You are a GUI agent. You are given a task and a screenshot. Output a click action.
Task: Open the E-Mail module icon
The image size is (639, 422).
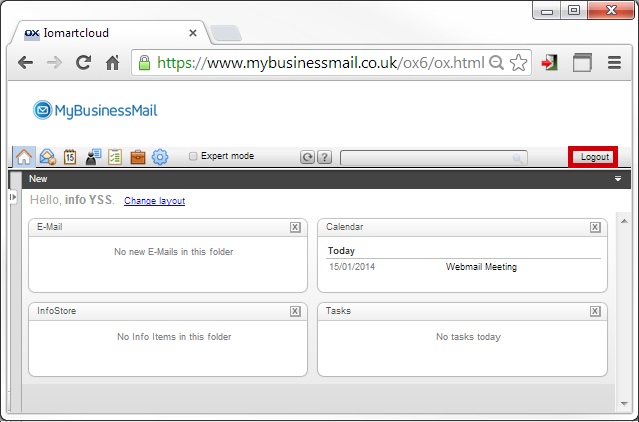[x=48, y=157]
